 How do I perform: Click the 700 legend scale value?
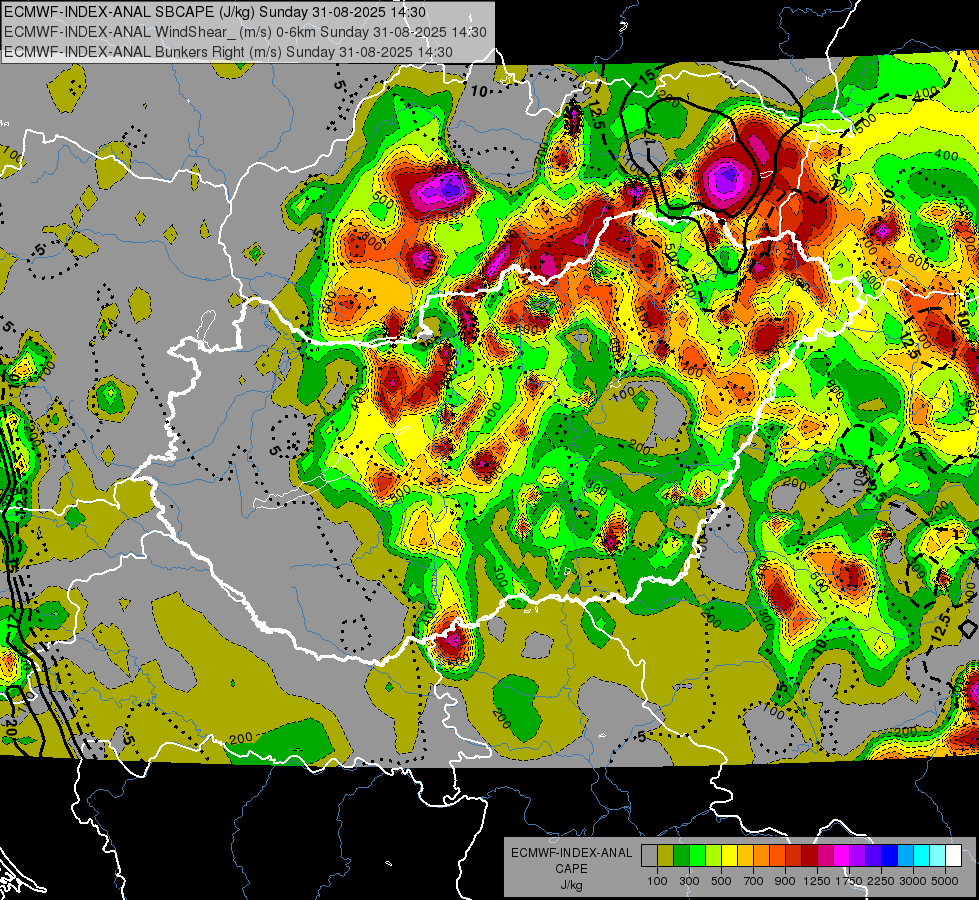pyautogui.click(x=754, y=881)
